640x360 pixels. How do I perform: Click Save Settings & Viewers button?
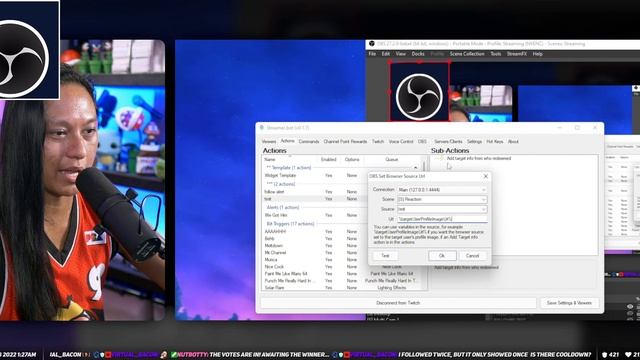(x=569, y=303)
